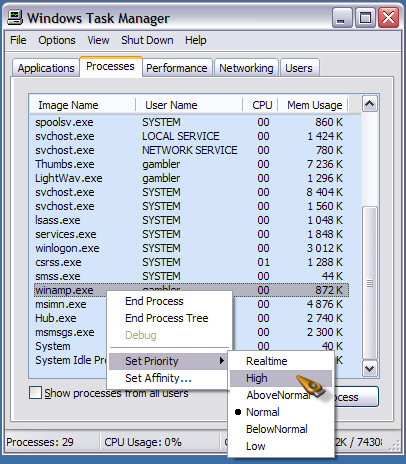Select the winlogon.exe process
The image size is (406, 464).
click(191, 248)
